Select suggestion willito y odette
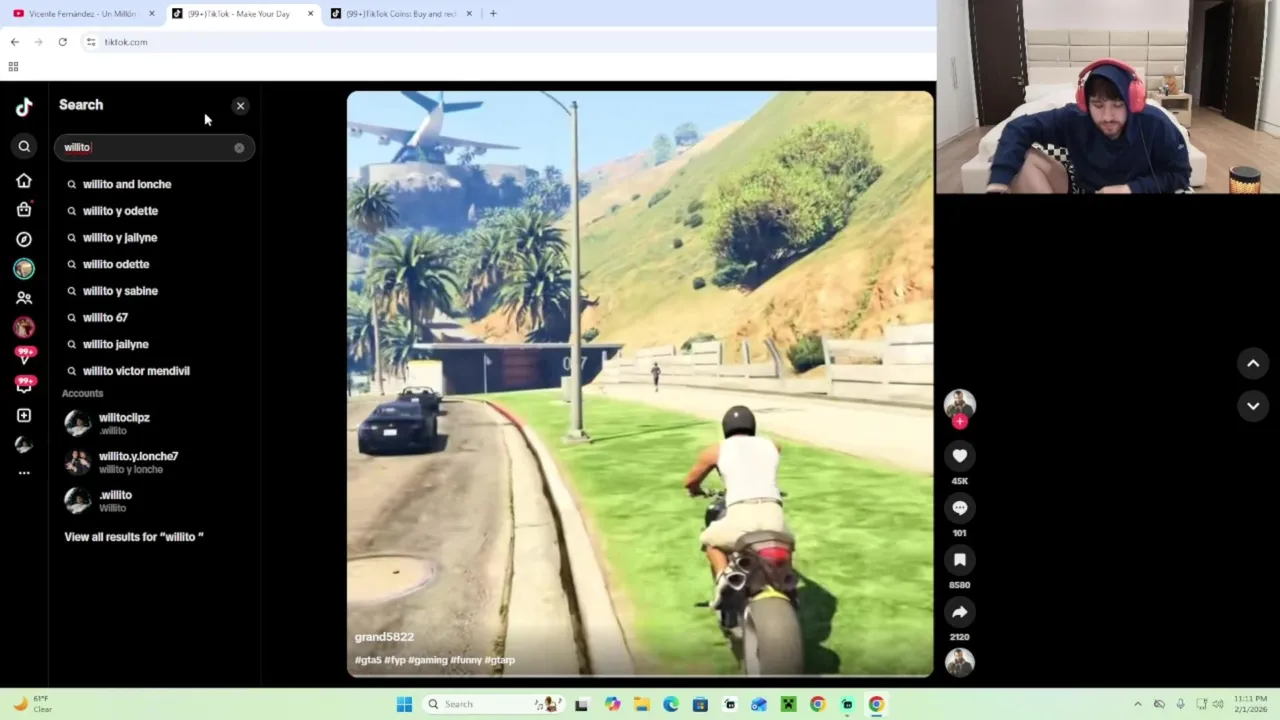This screenshot has height=720, width=1280. pyautogui.click(x=120, y=211)
